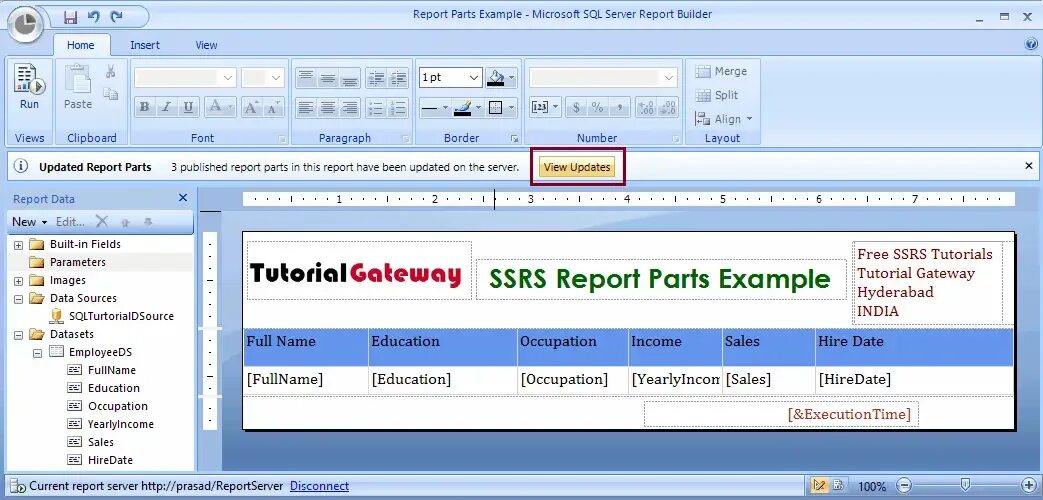This screenshot has height=500, width=1043.
Task: Switch to the View ribbon tab
Action: [206, 45]
